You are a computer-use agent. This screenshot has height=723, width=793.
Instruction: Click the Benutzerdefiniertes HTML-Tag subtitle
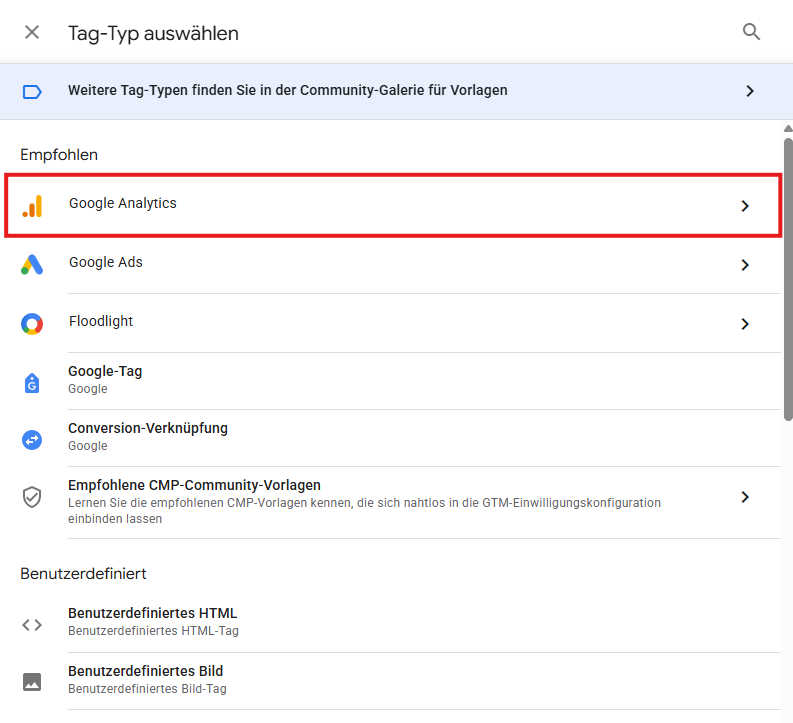[x=153, y=631]
